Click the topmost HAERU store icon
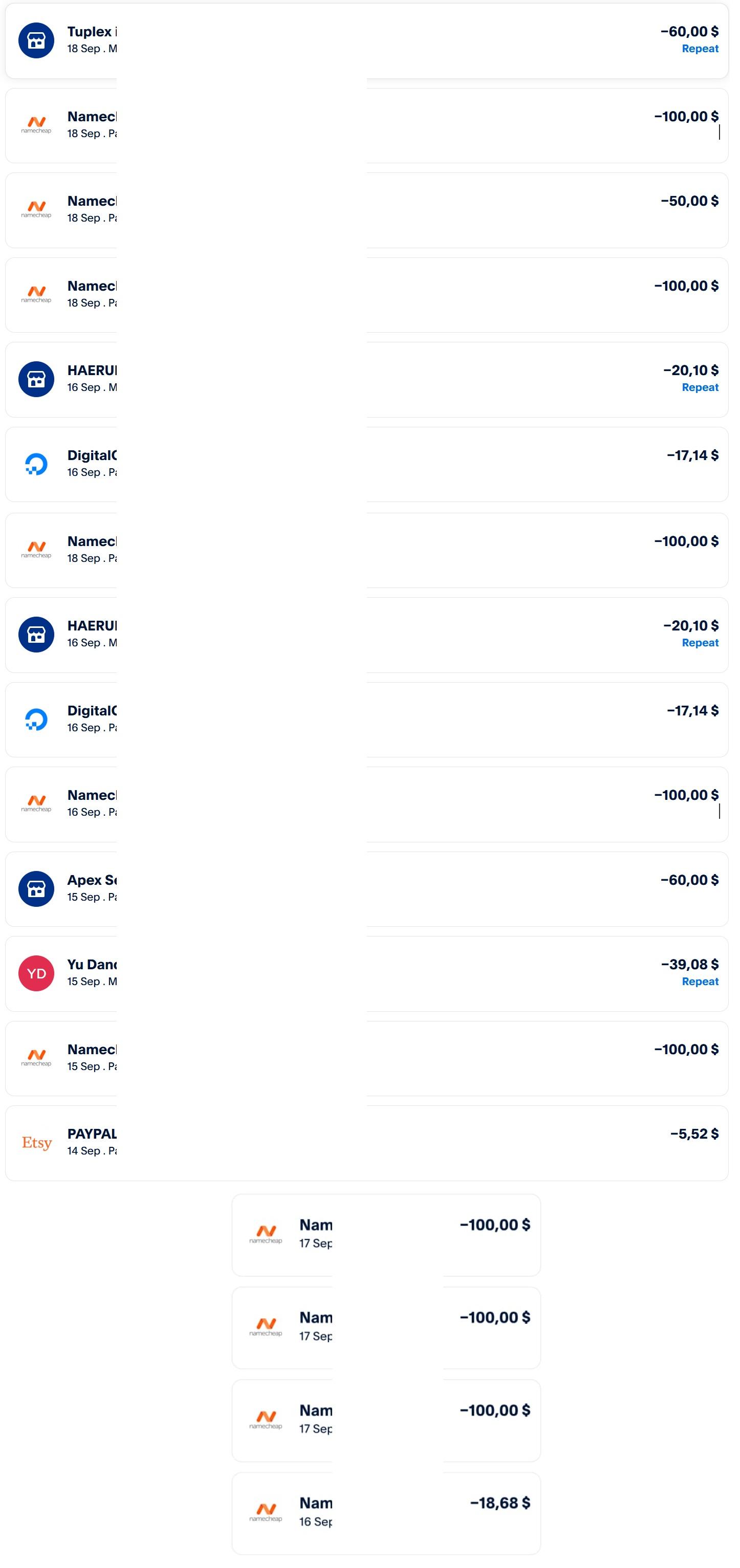 click(36, 379)
